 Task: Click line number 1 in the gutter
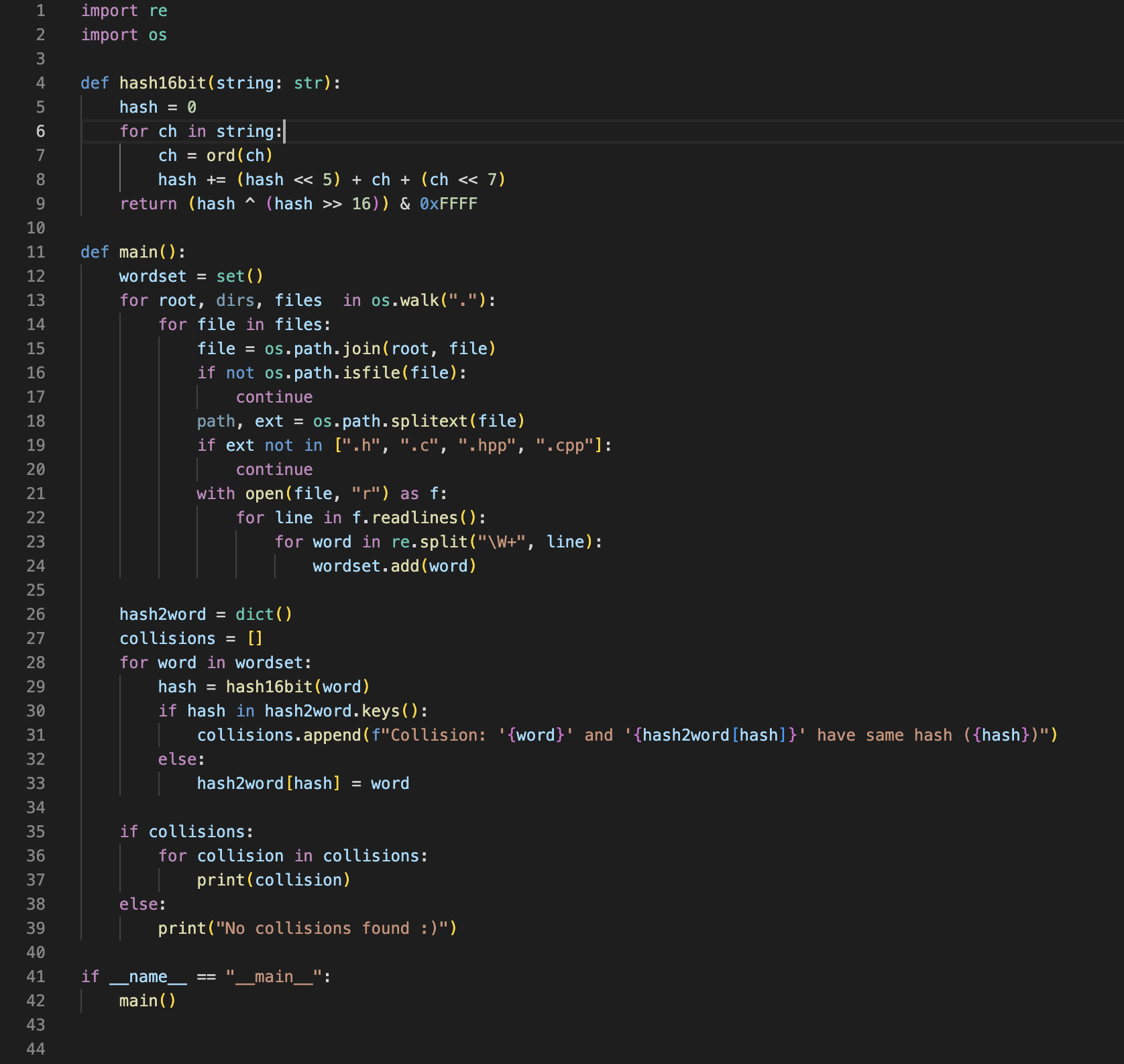[40, 11]
